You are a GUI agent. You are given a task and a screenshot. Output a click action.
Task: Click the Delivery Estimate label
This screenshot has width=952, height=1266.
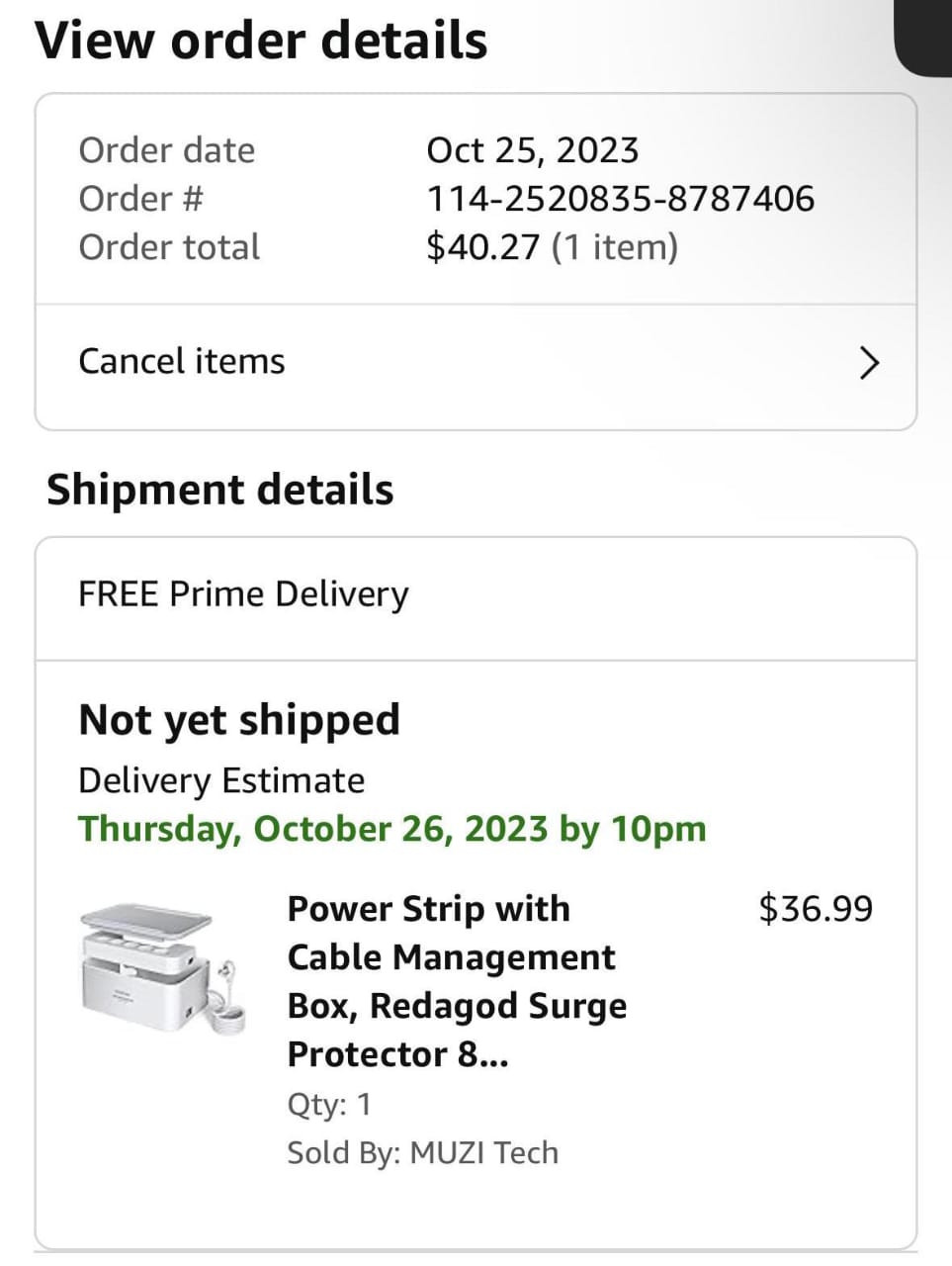point(221,780)
